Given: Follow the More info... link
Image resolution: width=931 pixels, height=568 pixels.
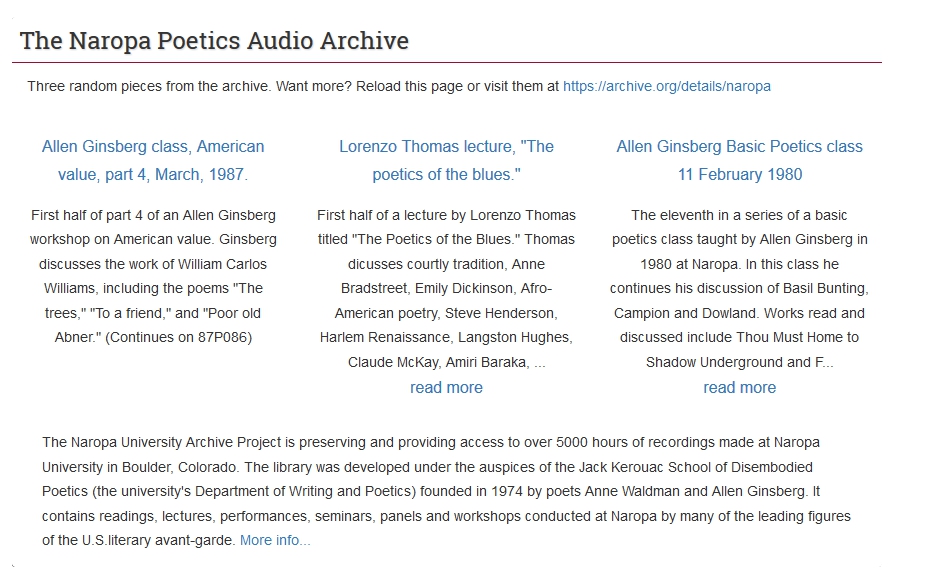Looking at the screenshot, I should pos(275,541).
